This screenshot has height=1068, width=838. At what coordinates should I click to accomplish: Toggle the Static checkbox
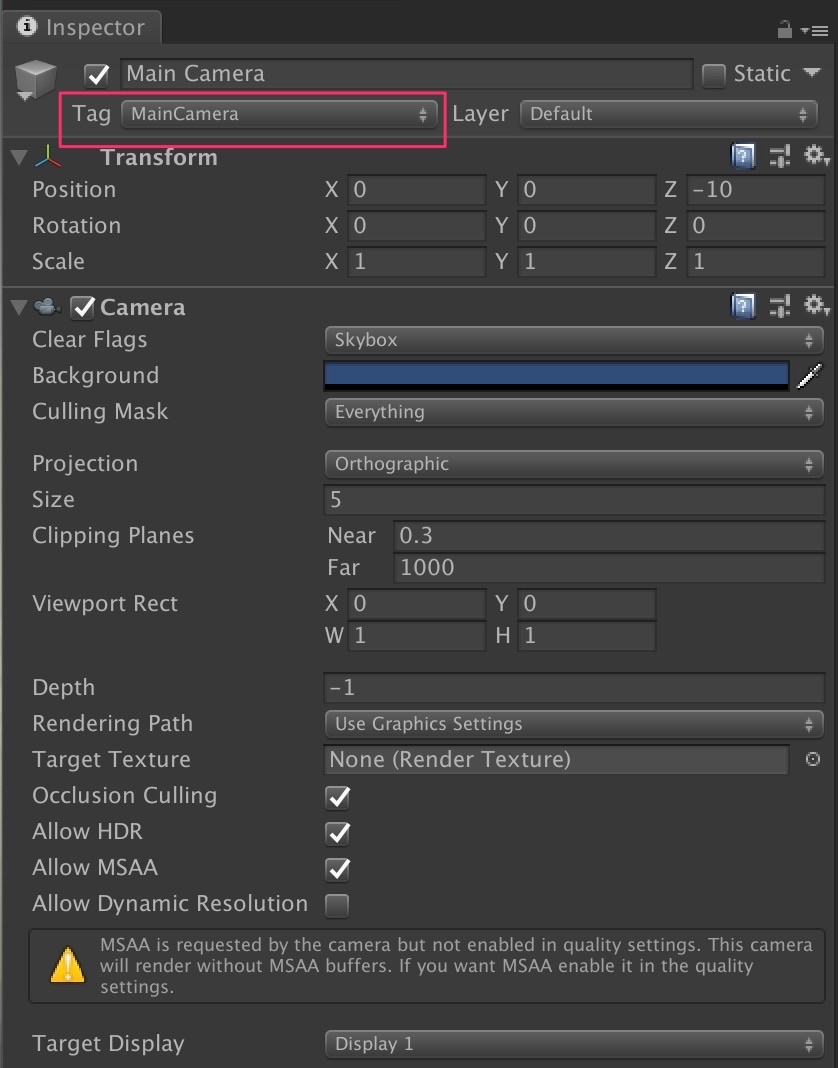tap(714, 74)
